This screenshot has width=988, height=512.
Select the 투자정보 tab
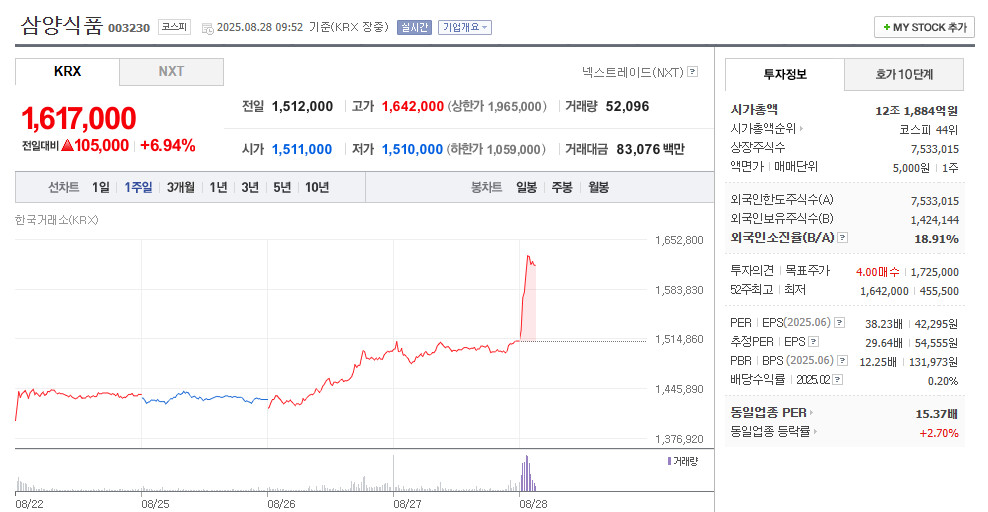(785, 74)
